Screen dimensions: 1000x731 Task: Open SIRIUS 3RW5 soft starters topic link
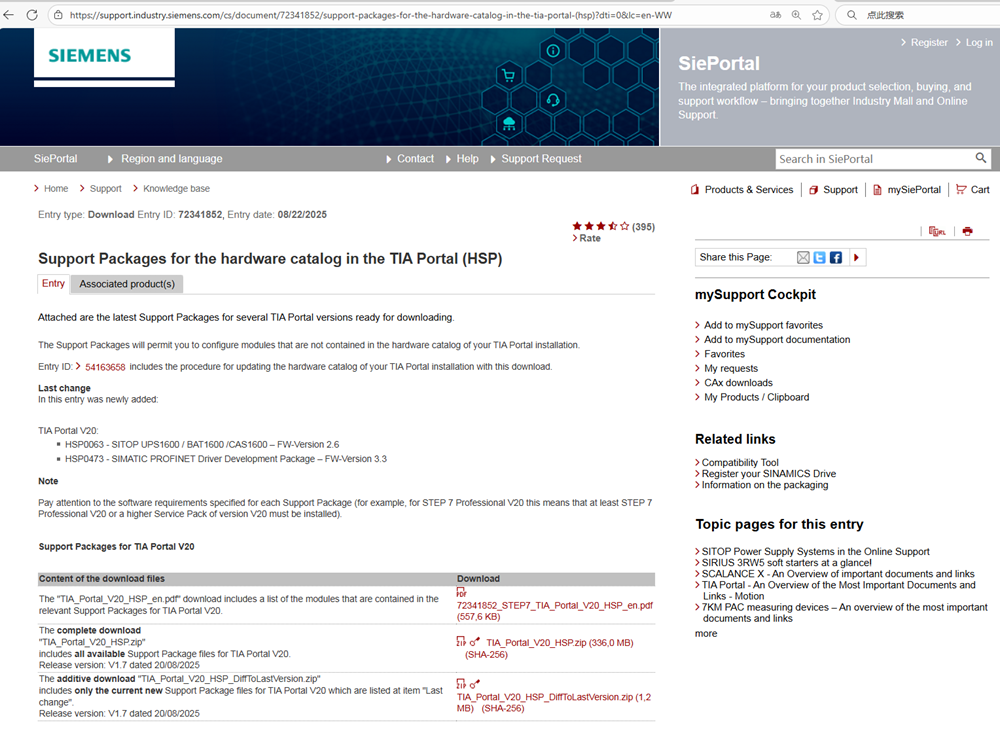pyautogui.click(x=786, y=563)
